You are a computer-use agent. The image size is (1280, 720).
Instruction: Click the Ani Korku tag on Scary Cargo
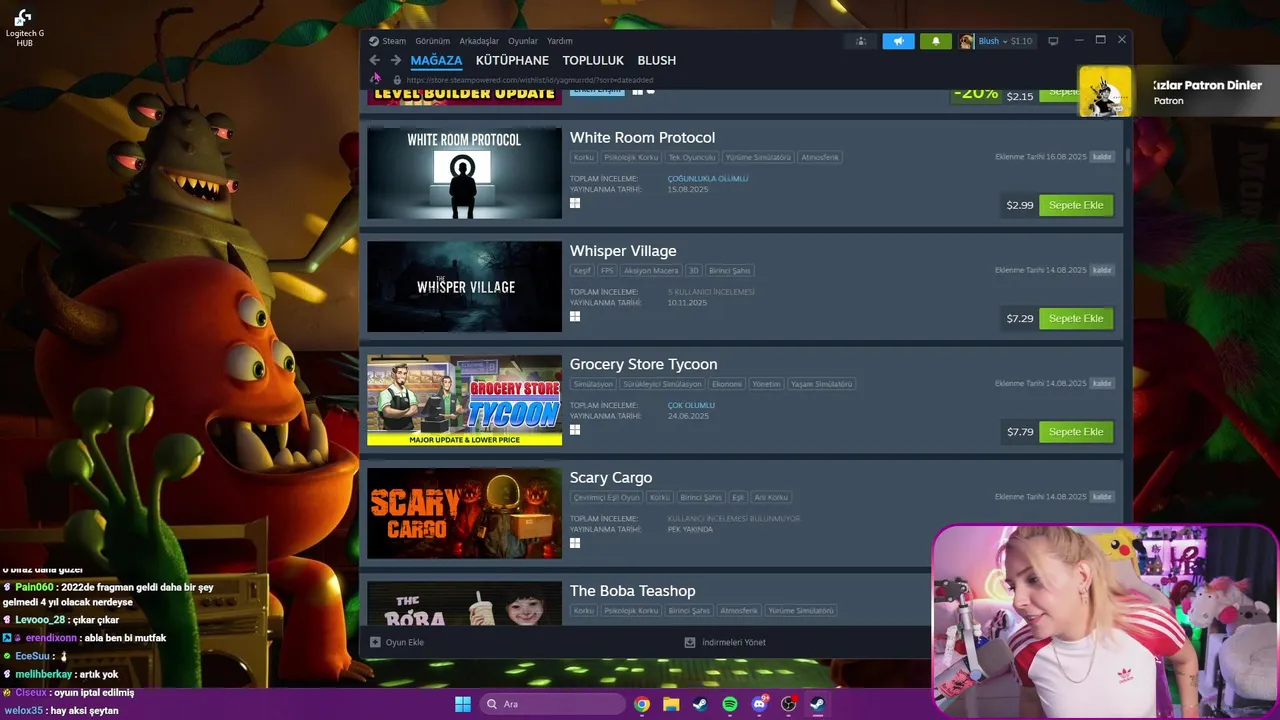771,497
